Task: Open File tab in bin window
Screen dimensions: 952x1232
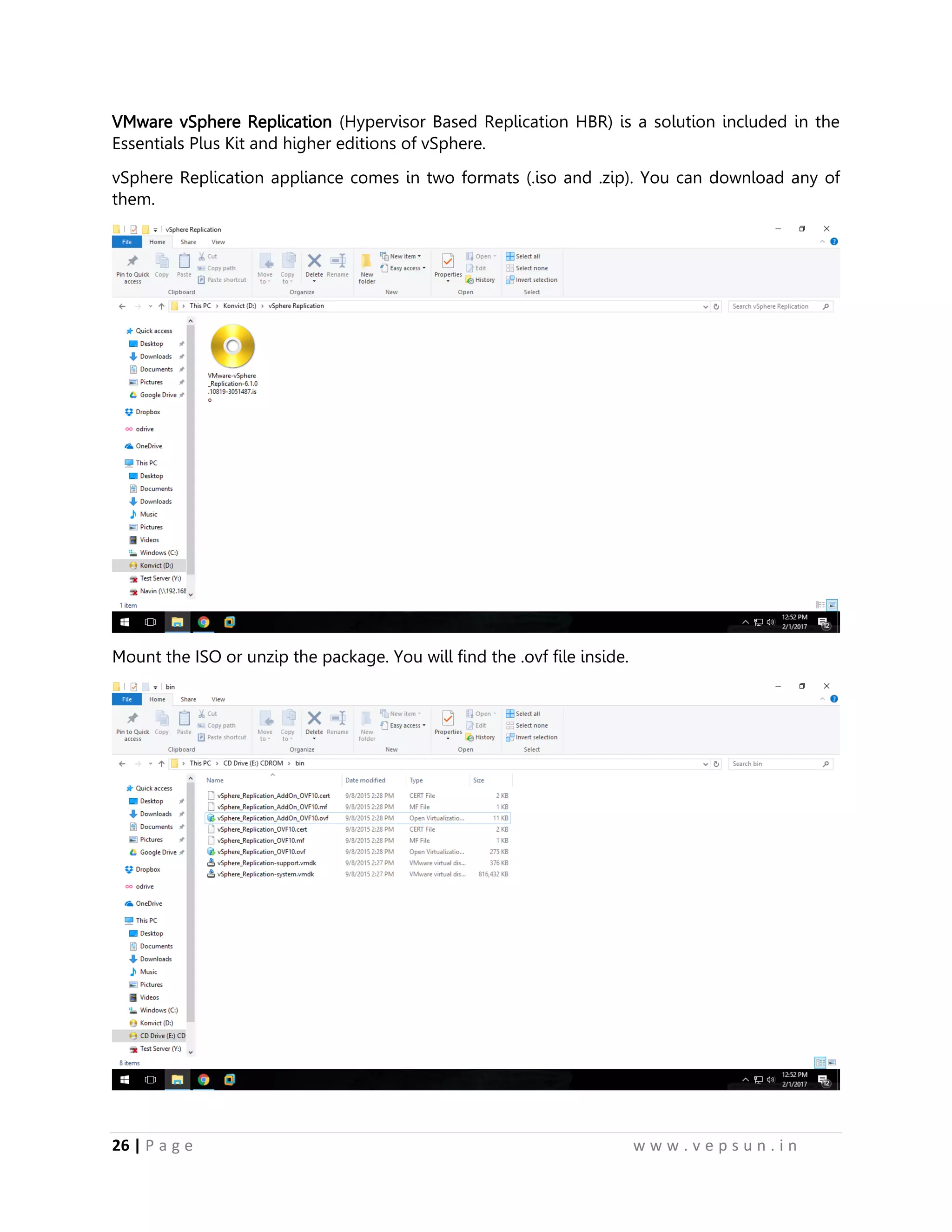Action: tap(127, 700)
